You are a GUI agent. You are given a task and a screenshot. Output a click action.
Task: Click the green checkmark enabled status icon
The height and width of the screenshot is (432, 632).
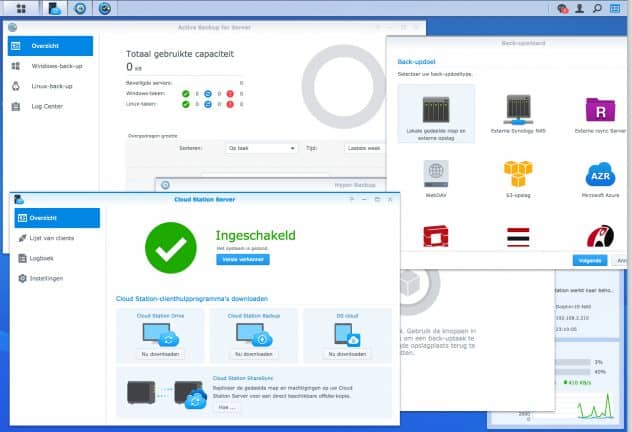click(171, 248)
